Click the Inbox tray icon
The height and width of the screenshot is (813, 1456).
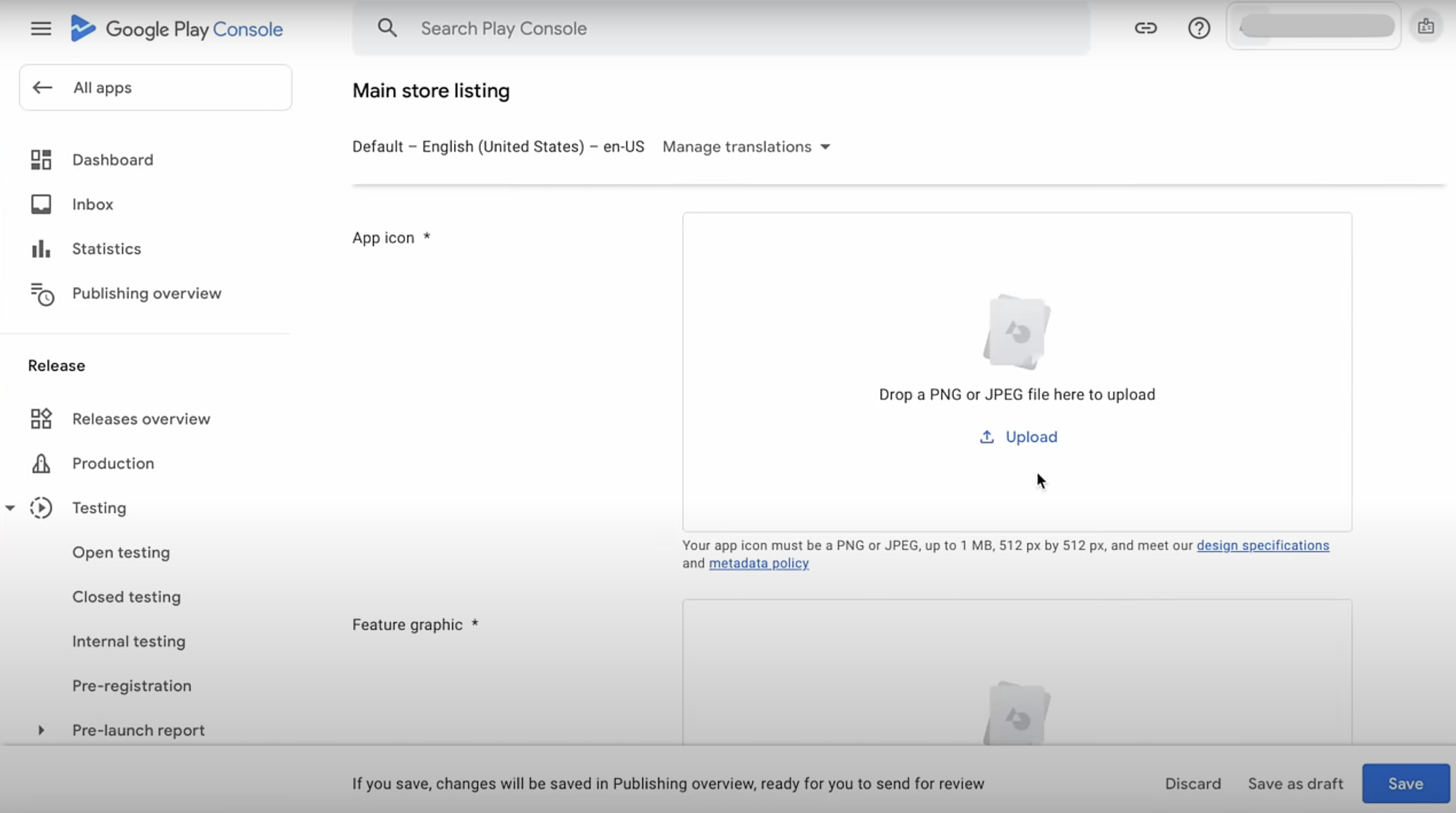point(41,204)
